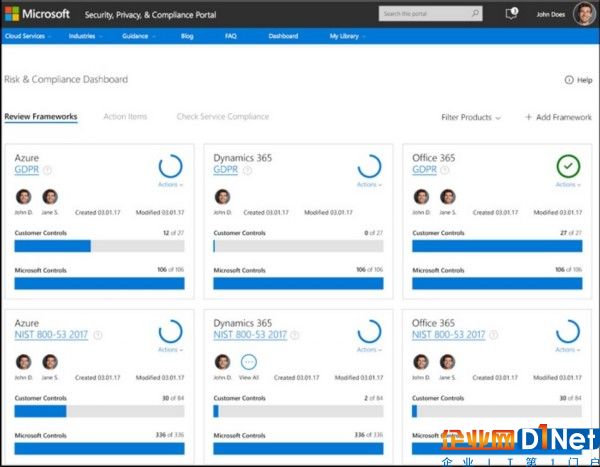
Task: Click Dynamics 365 GDPR progress circle
Action: pos(369,166)
